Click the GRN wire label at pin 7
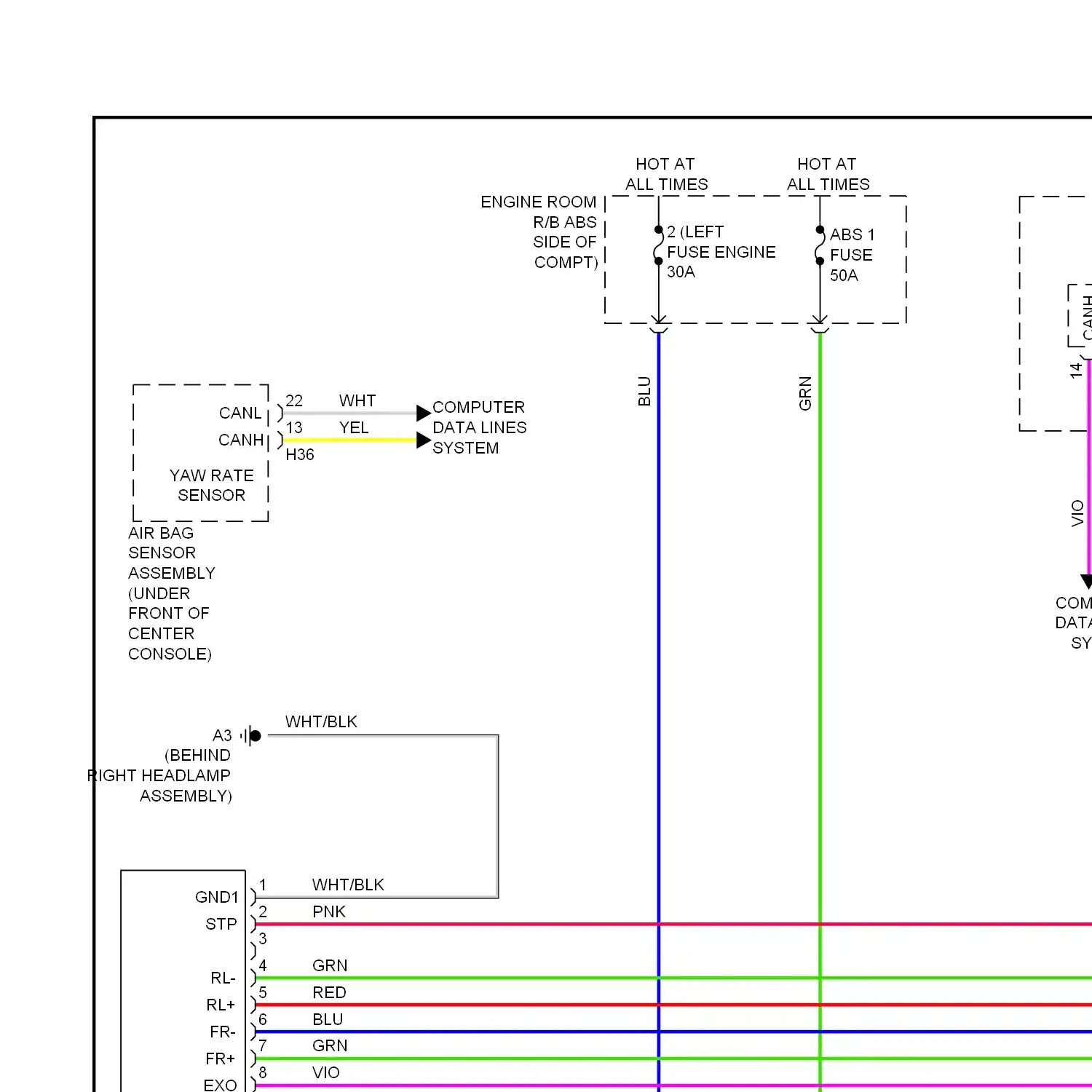 click(x=330, y=1046)
